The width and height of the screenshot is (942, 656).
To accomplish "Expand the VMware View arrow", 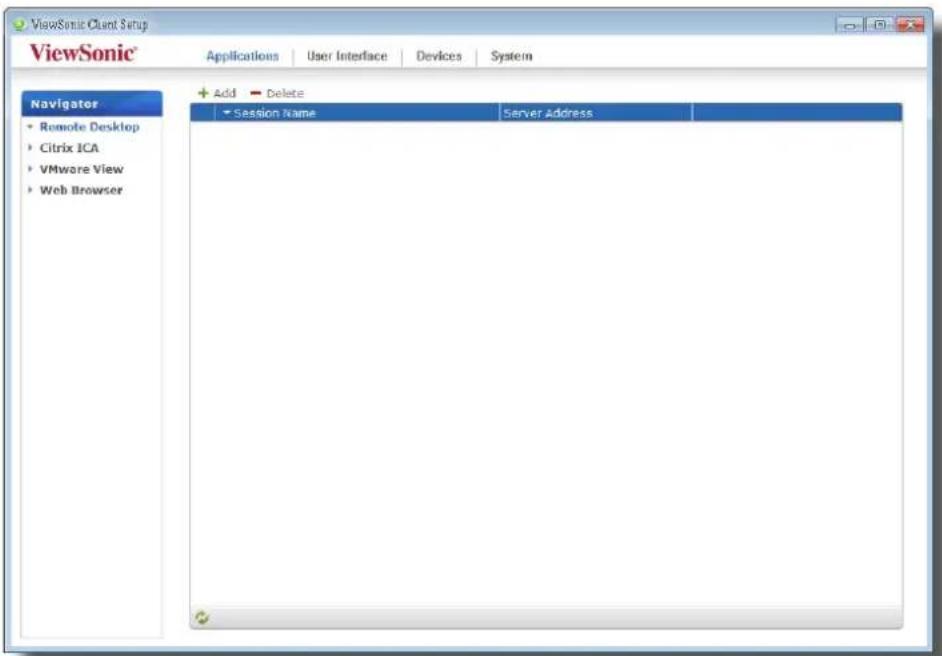I will click(29, 169).
